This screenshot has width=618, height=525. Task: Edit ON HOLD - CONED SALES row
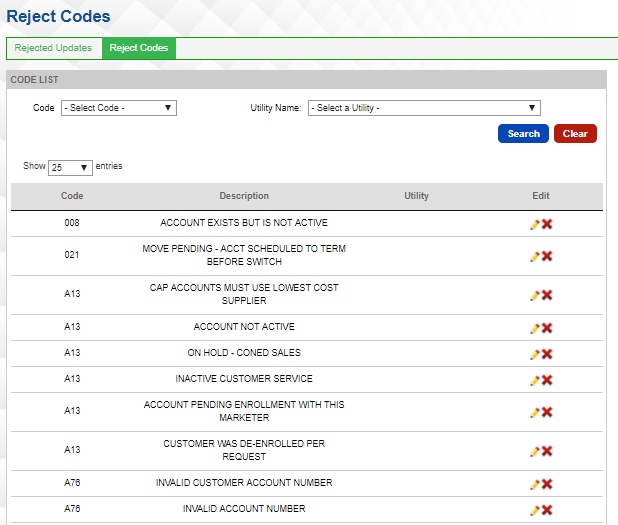coord(534,354)
